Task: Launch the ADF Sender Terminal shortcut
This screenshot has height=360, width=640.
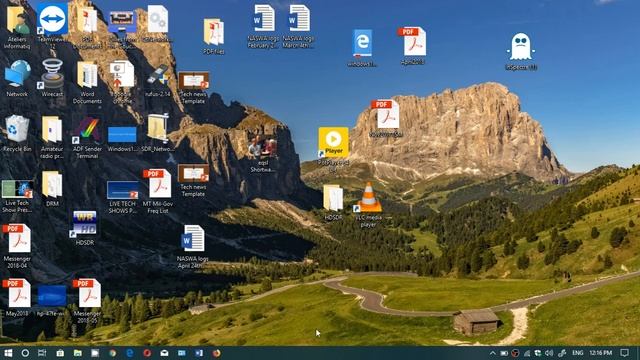Action: (x=87, y=137)
